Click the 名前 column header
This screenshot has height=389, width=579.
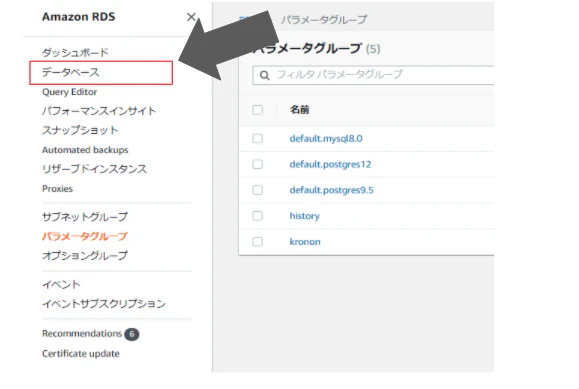pos(299,110)
